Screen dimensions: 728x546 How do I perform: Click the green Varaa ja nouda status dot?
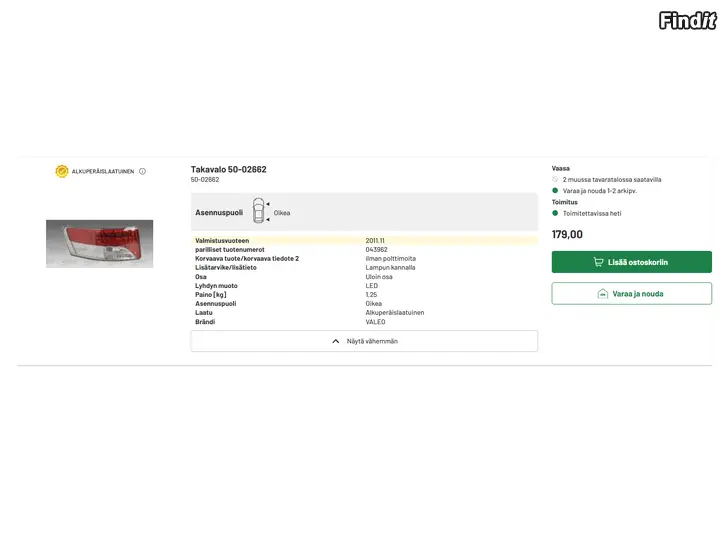click(x=555, y=190)
